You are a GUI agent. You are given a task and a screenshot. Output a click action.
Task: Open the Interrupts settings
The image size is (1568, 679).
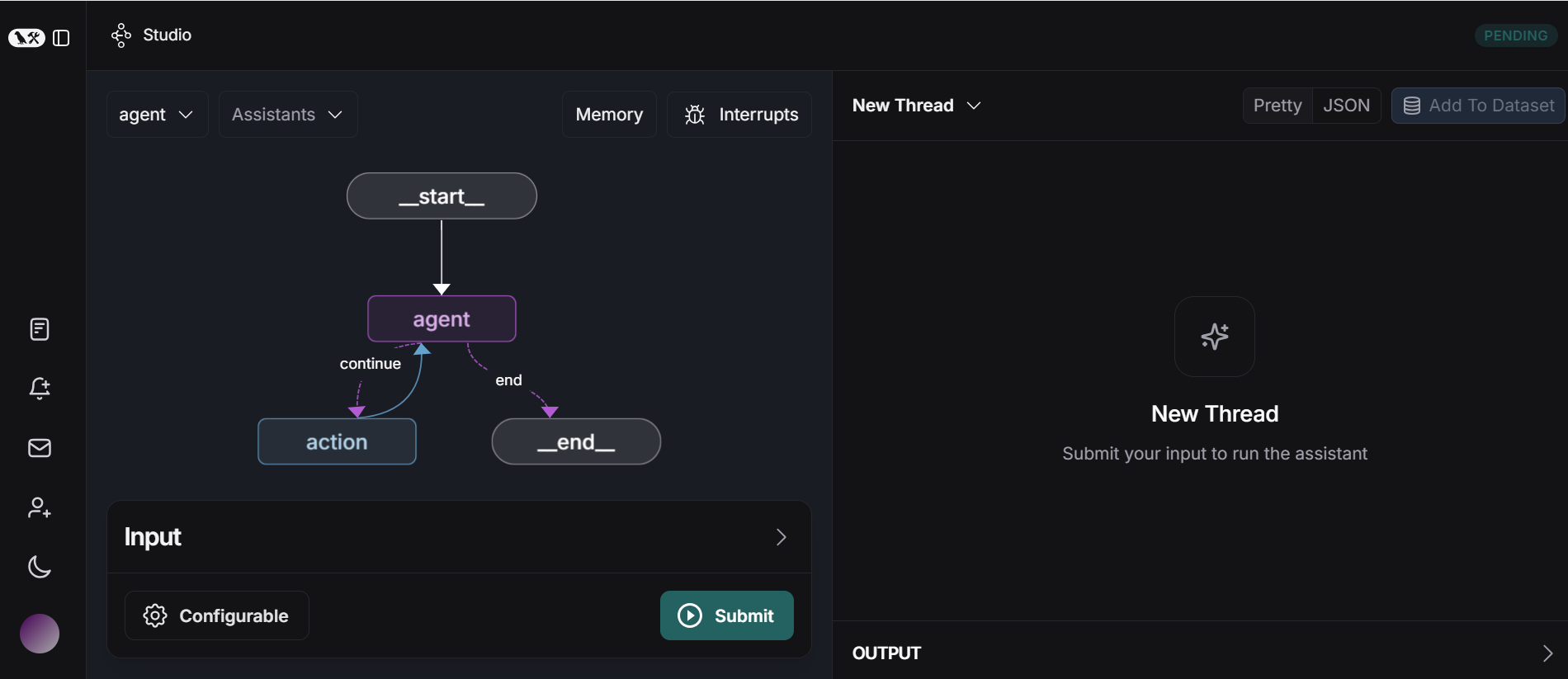(740, 115)
